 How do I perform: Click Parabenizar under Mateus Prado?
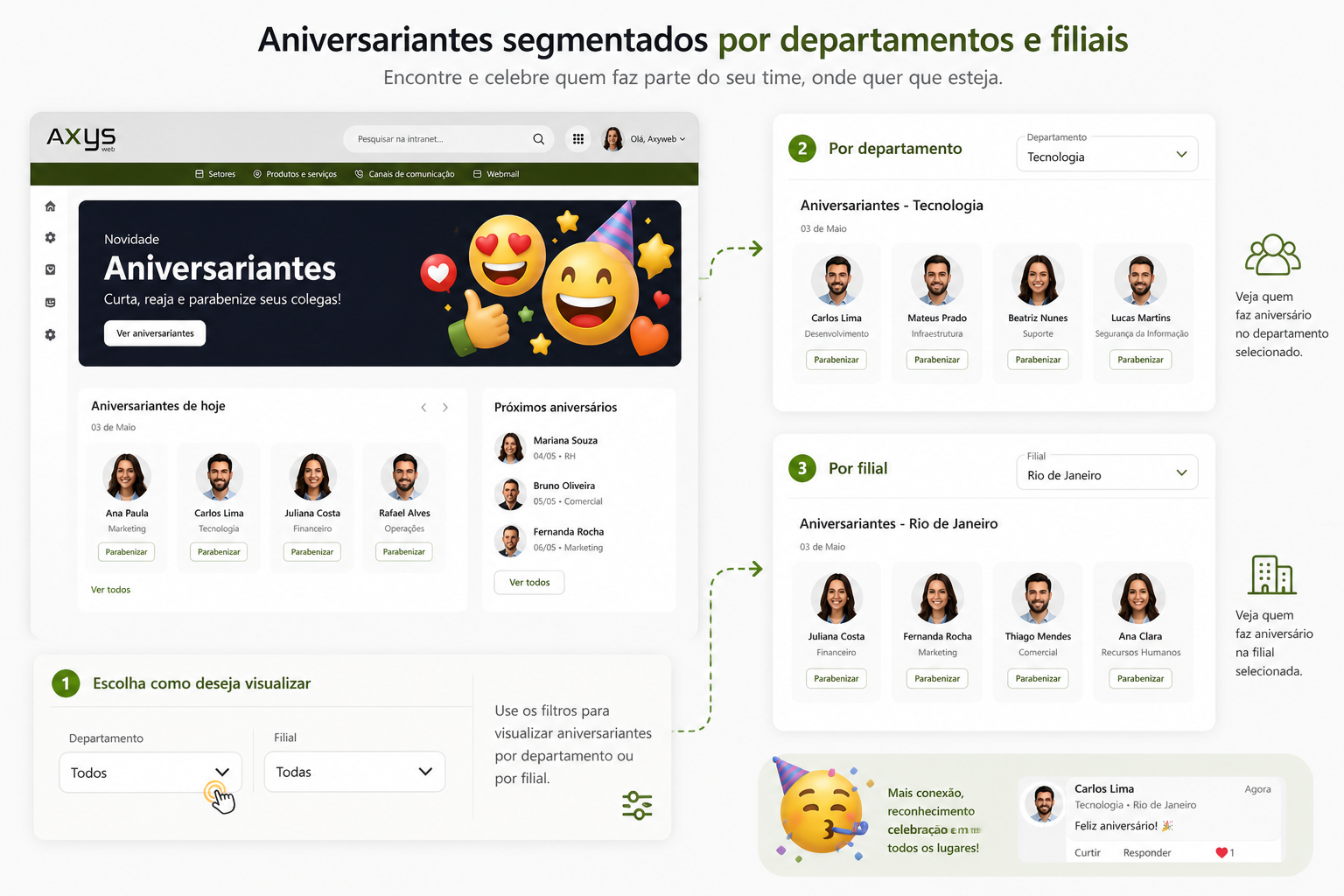937,360
